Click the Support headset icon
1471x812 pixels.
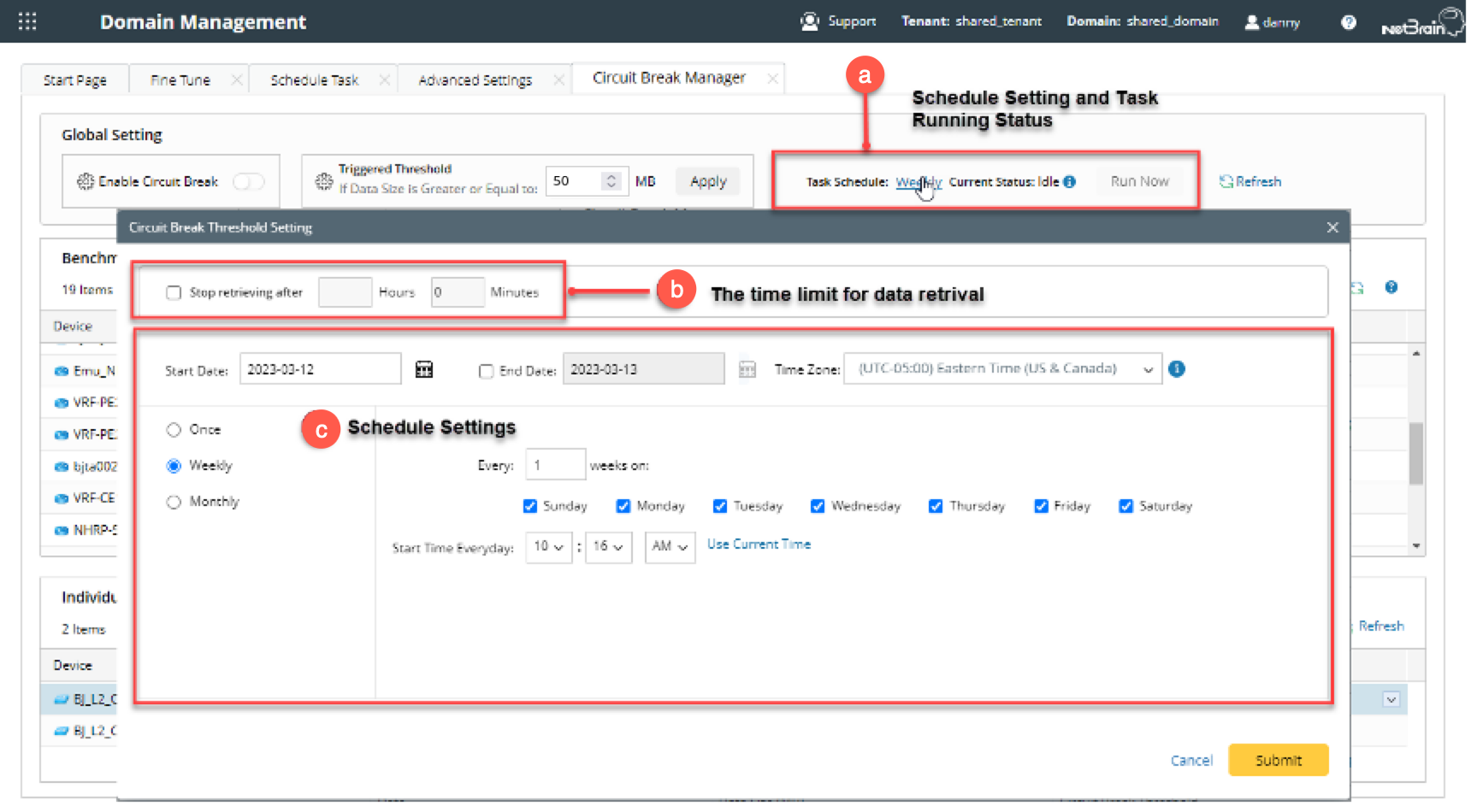click(x=809, y=21)
